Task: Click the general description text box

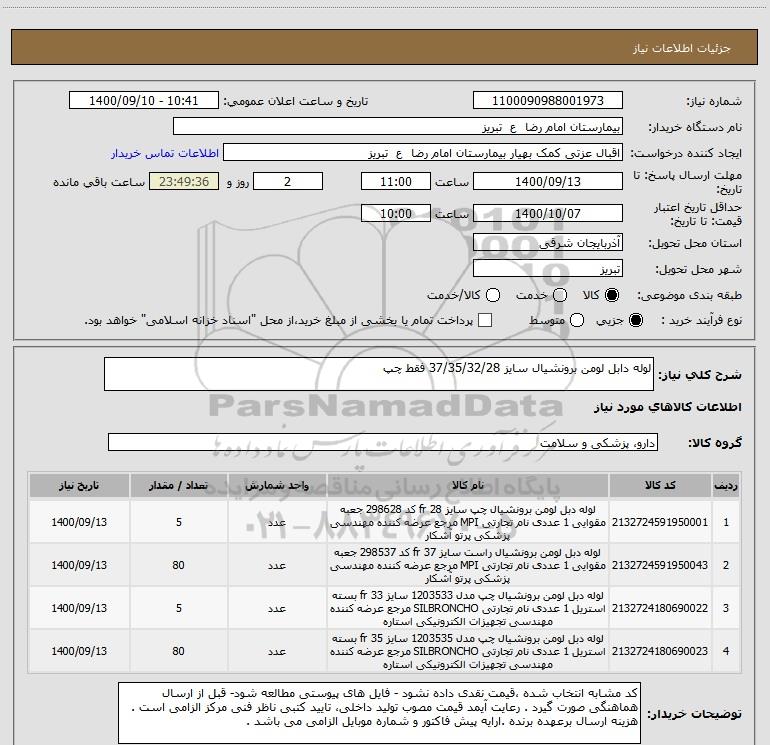Action: 379,374
